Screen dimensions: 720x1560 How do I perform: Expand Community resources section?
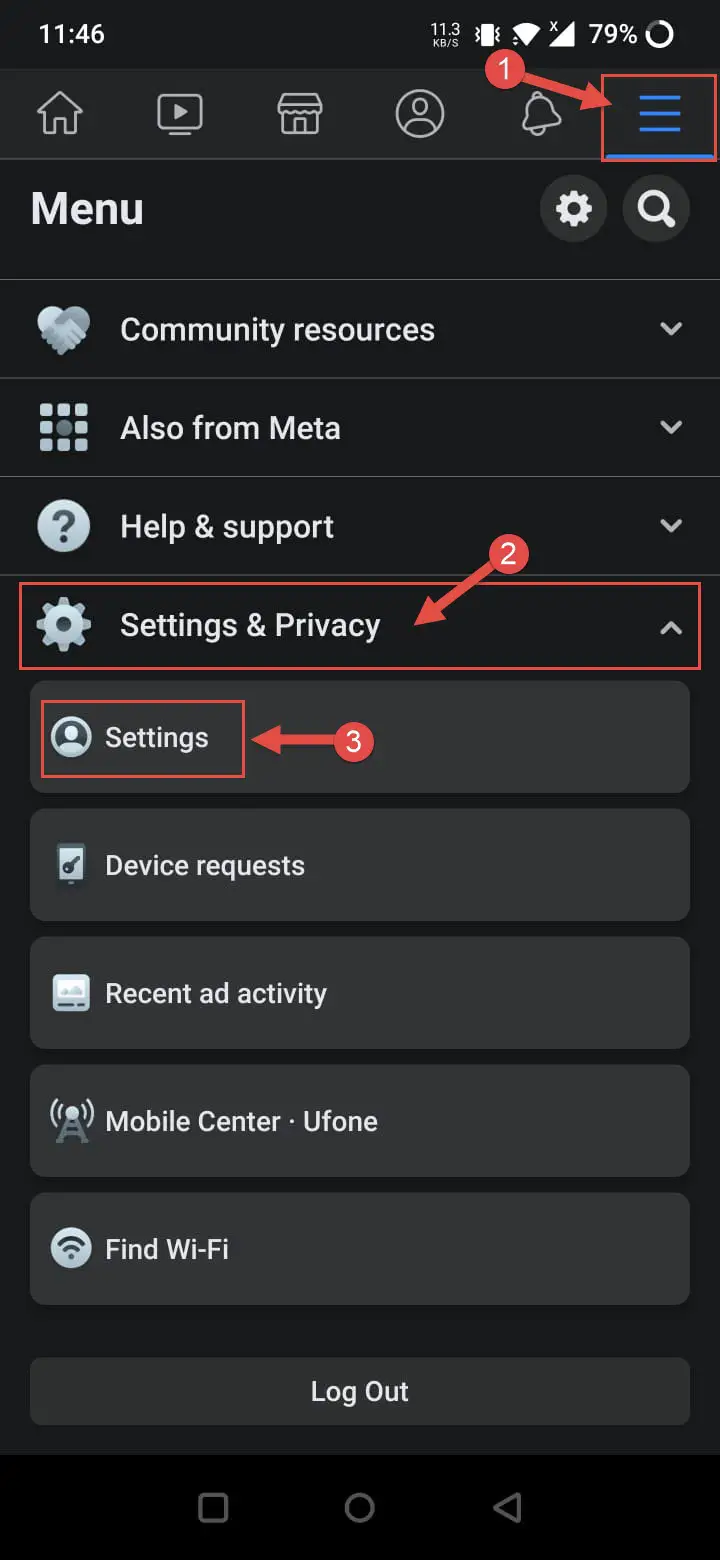[x=360, y=329]
